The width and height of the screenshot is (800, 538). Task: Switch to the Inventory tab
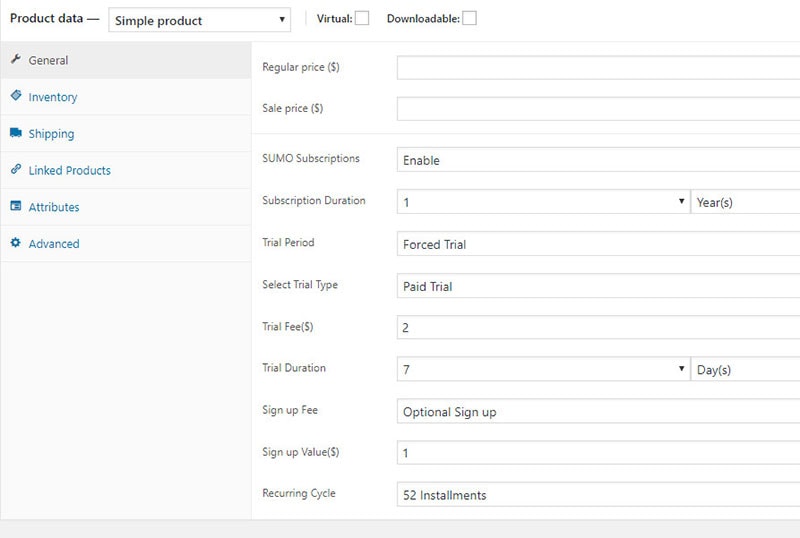[x=53, y=97]
